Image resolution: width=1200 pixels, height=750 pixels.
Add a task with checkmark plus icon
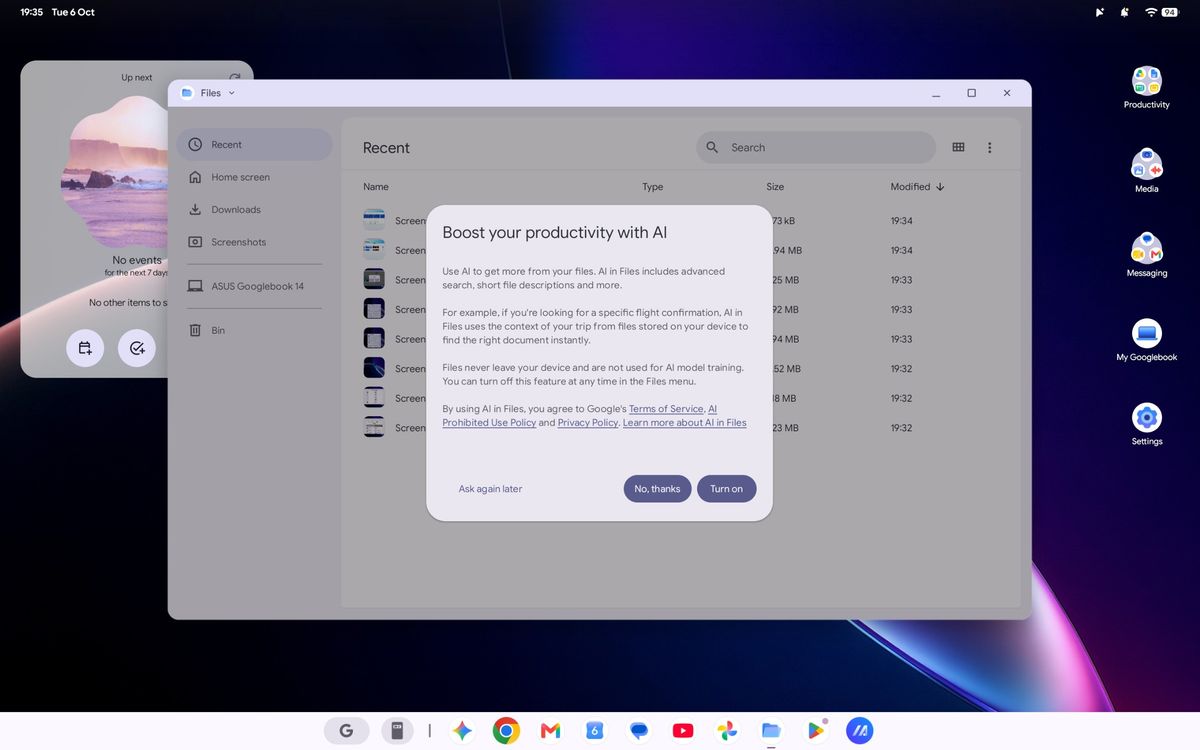coord(137,348)
